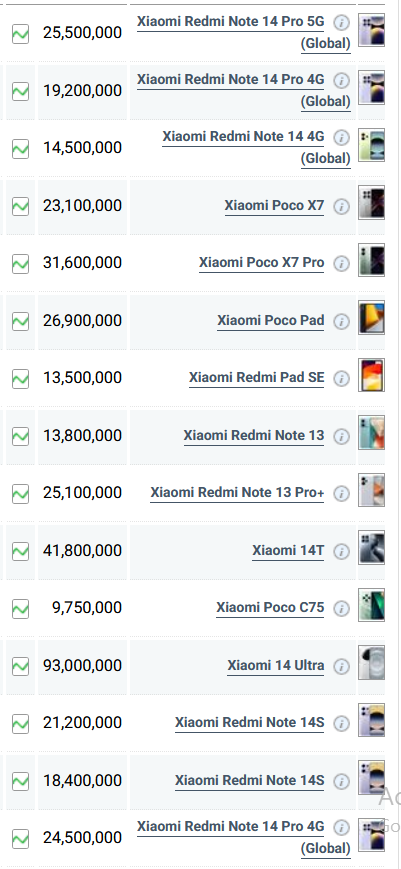Click the Xiaomi Redmi Pad SE thumbnail
The image size is (401, 869).
371,375
